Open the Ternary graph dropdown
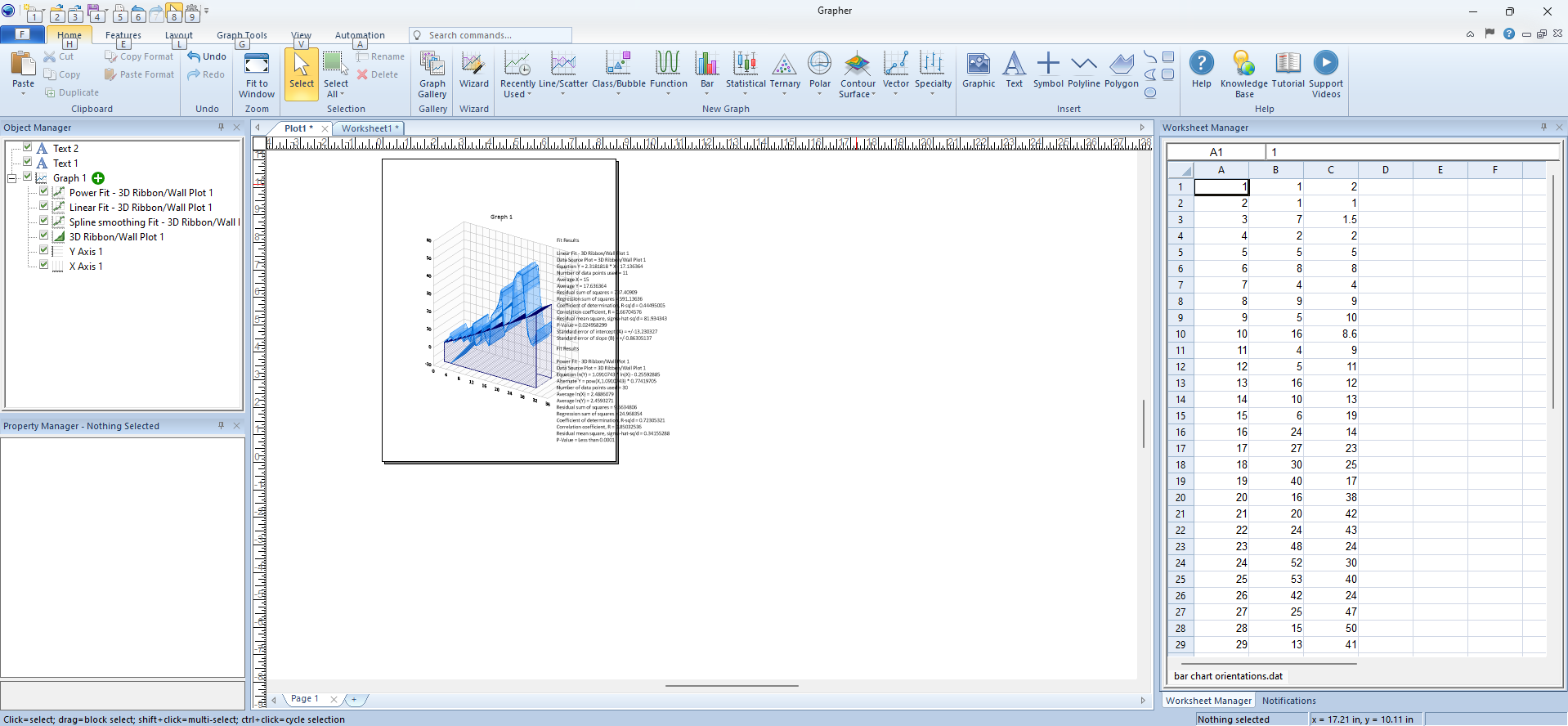The image size is (1568, 726). [785, 74]
